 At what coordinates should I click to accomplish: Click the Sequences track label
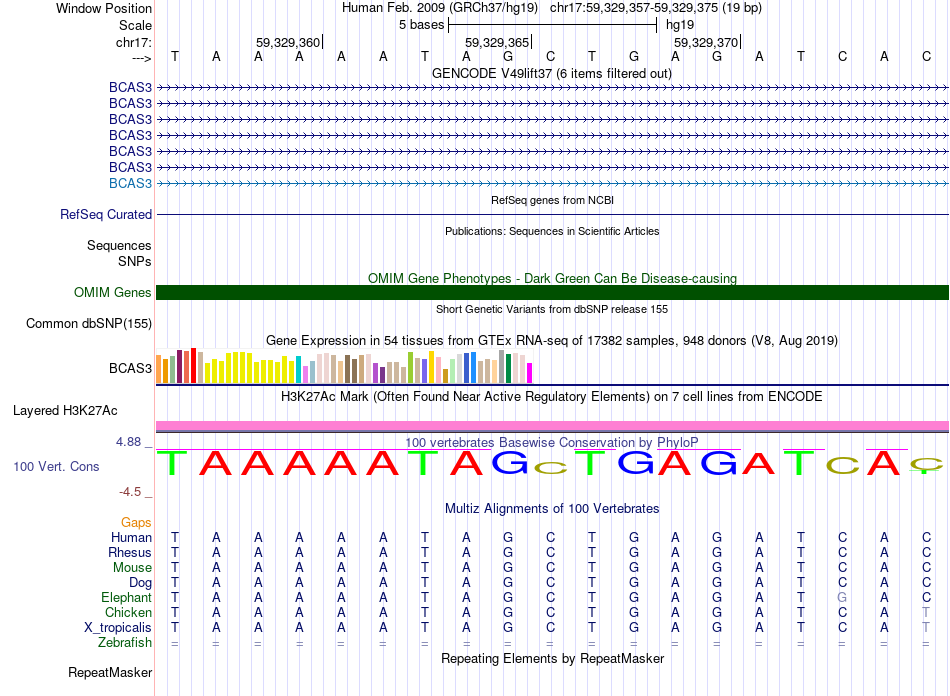click(x=119, y=245)
